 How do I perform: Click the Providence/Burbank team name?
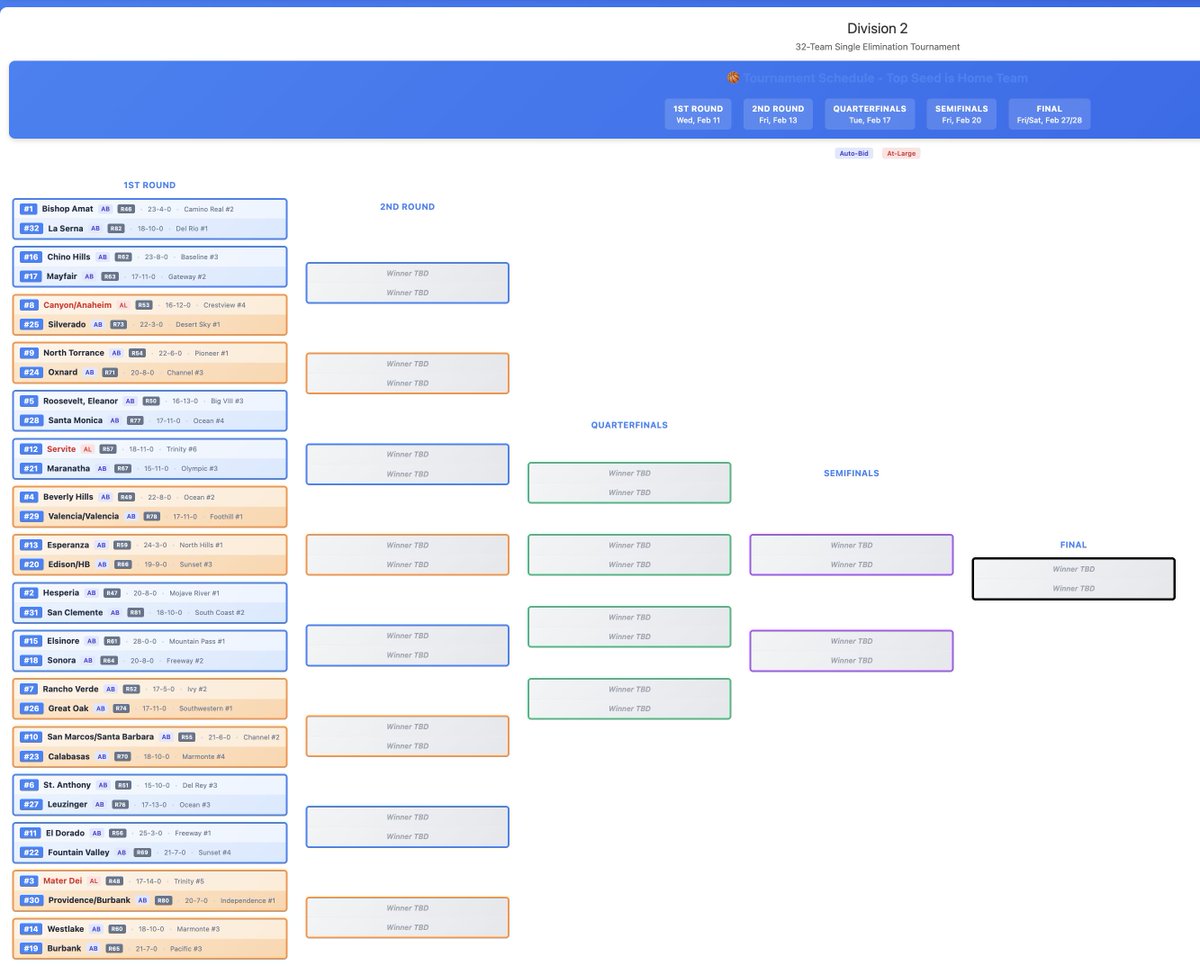[89, 900]
